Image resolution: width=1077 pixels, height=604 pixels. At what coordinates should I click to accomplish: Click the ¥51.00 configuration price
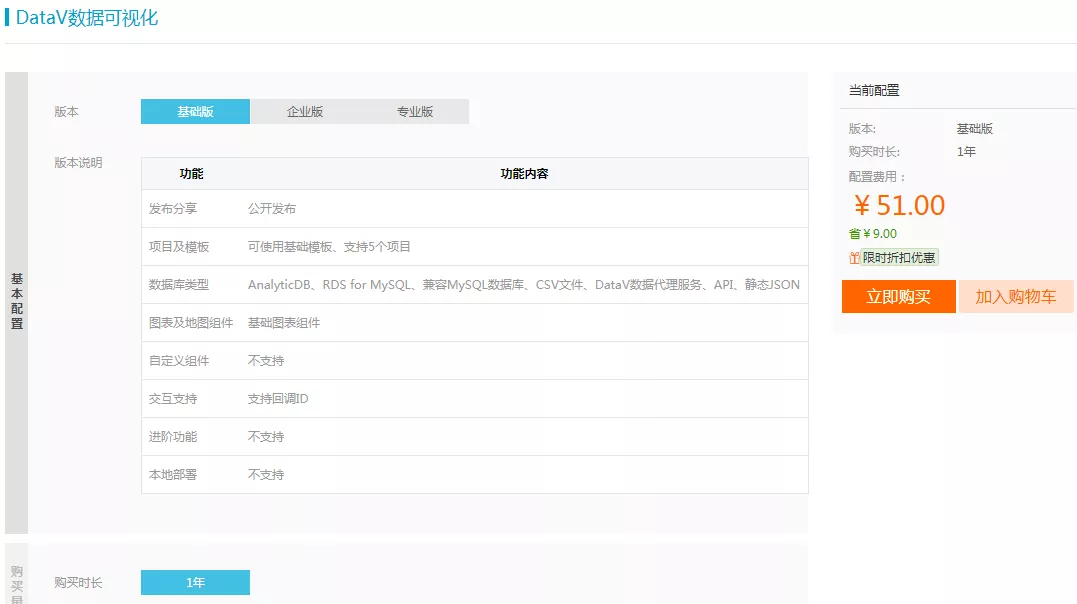899,205
